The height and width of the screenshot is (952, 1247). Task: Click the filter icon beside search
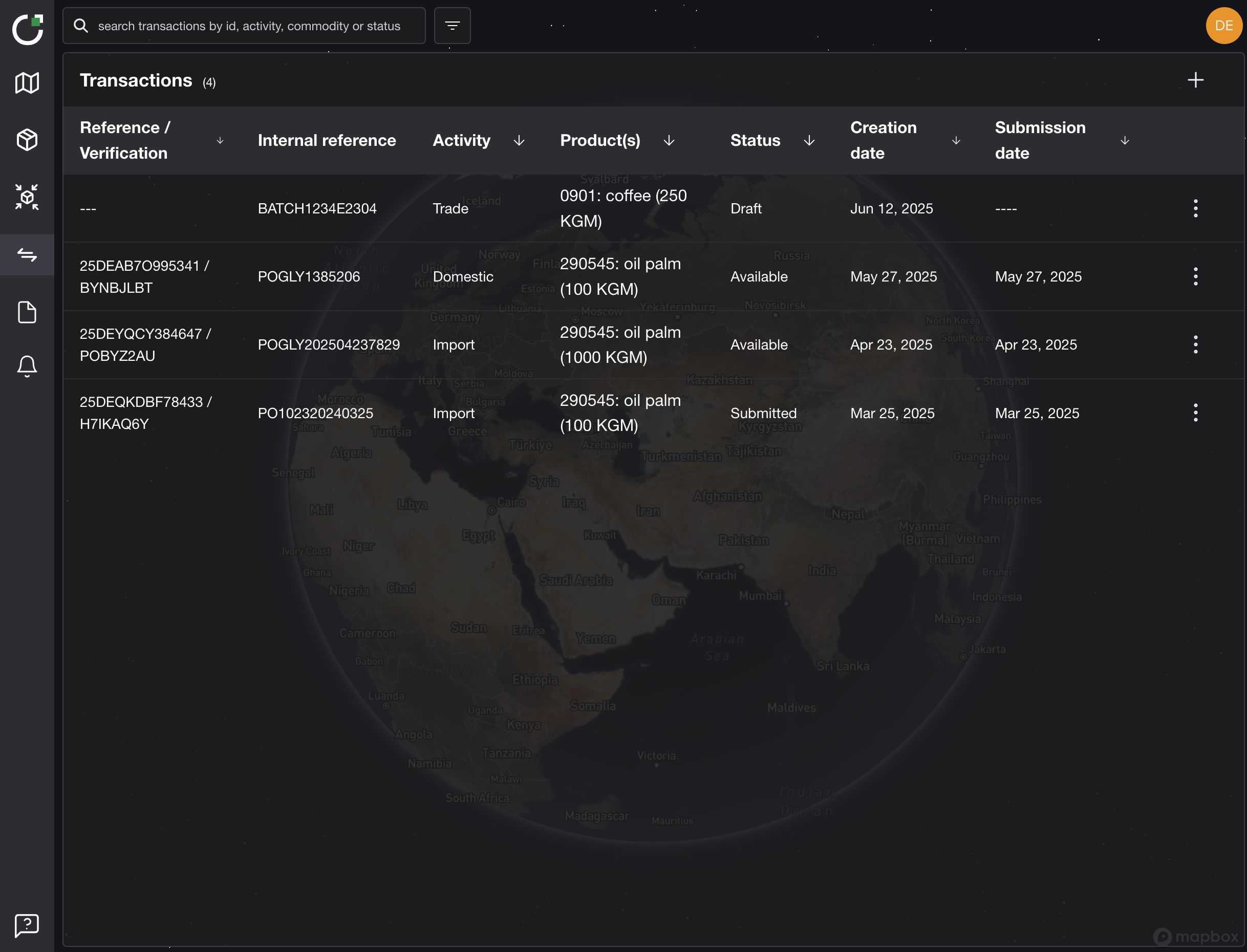(x=451, y=26)
